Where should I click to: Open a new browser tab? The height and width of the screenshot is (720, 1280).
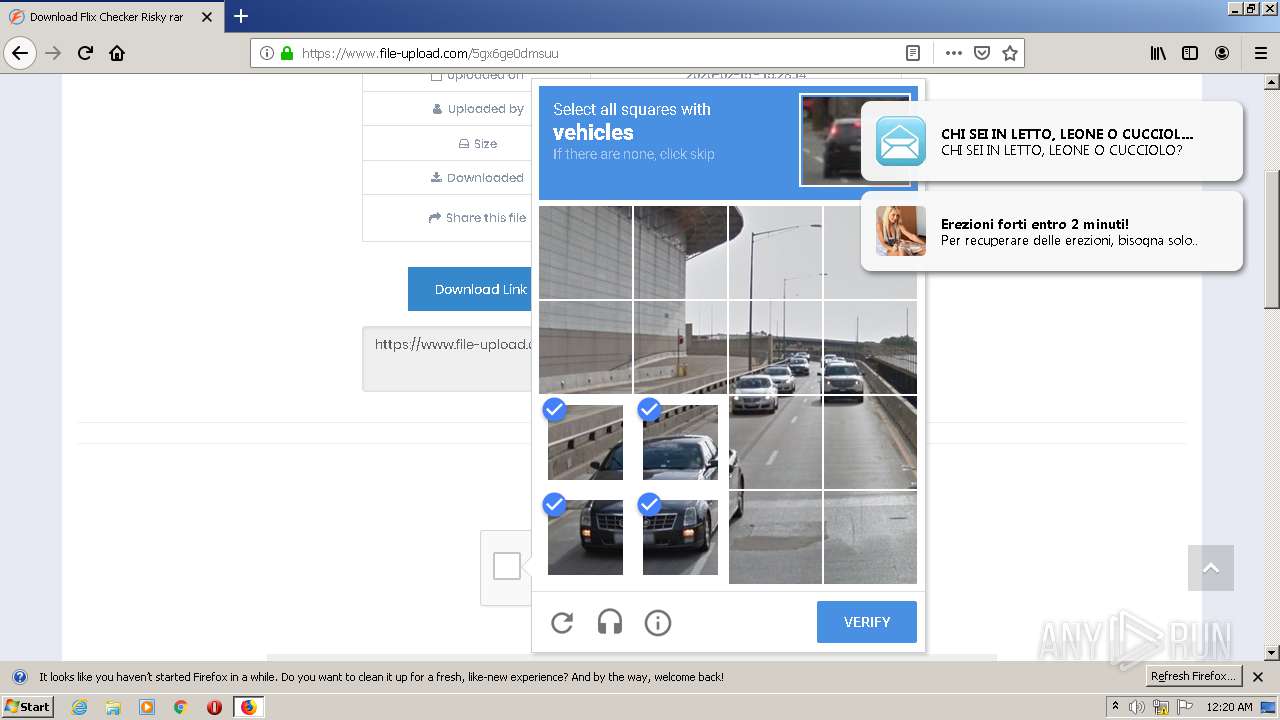click(241, 16)
